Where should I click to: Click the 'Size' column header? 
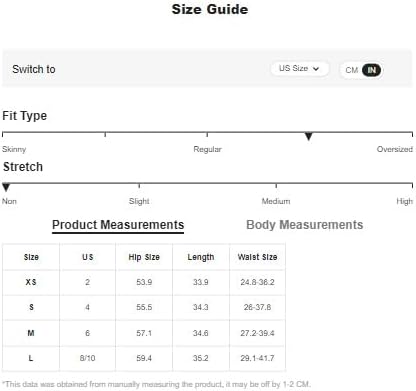click(31, 257)
